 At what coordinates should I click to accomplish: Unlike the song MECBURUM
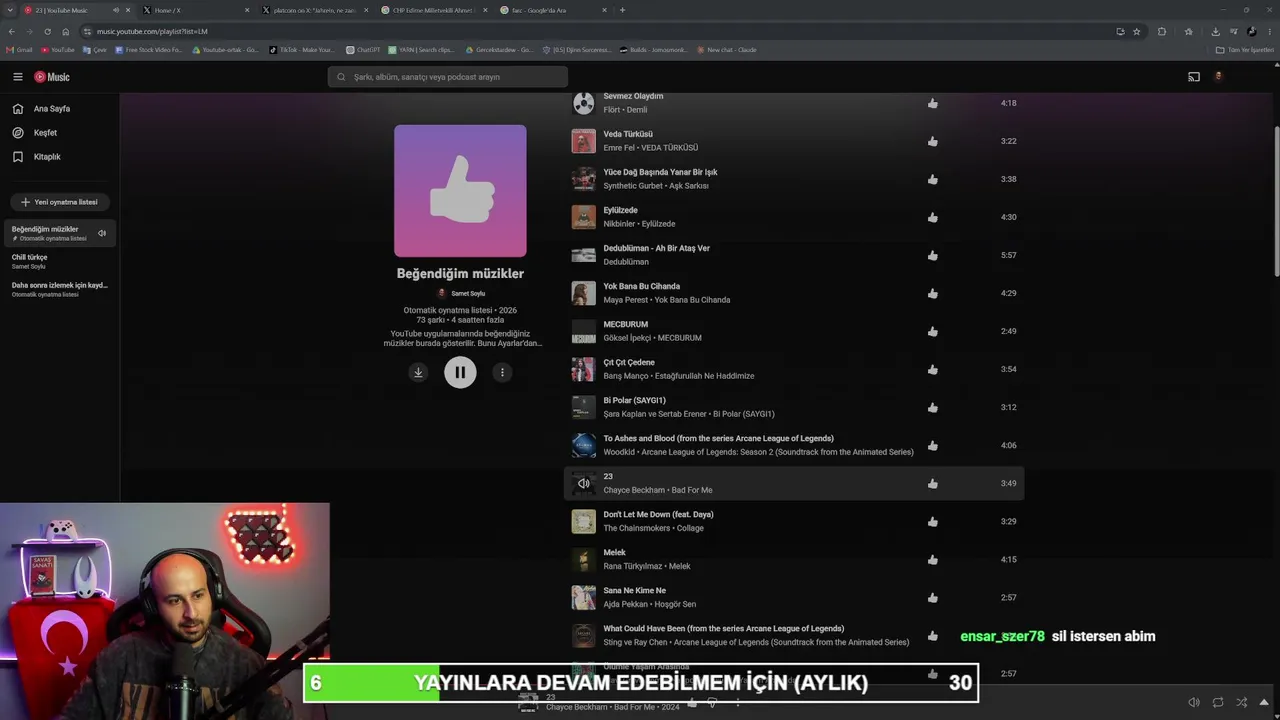933,331
